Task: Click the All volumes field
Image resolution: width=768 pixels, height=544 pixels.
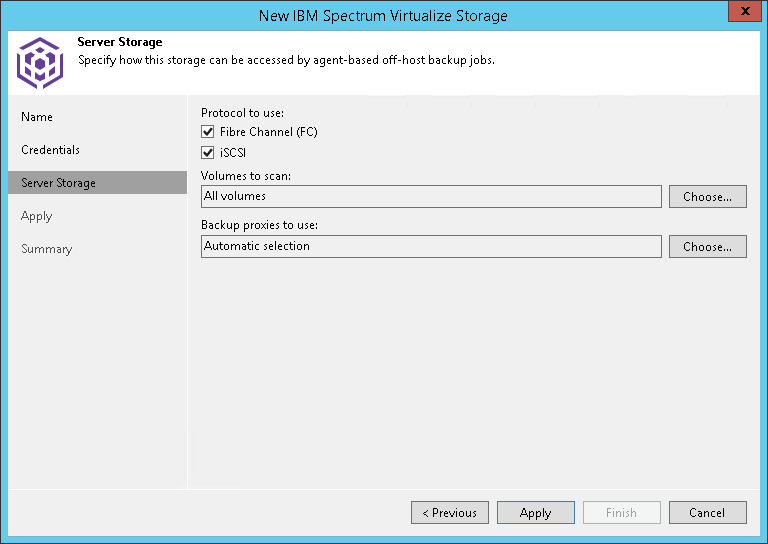Action: [x=431, y=196]
